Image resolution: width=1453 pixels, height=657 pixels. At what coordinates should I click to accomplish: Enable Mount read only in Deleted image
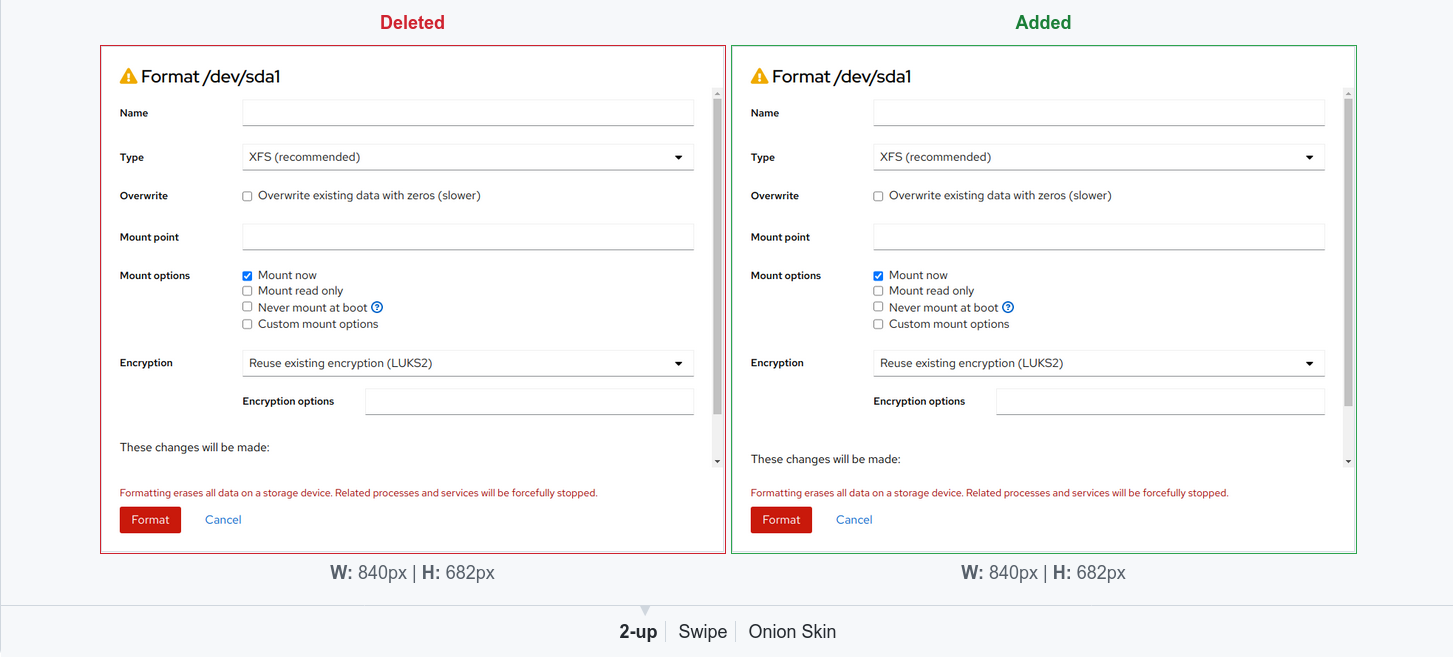(x=247, y=291)
